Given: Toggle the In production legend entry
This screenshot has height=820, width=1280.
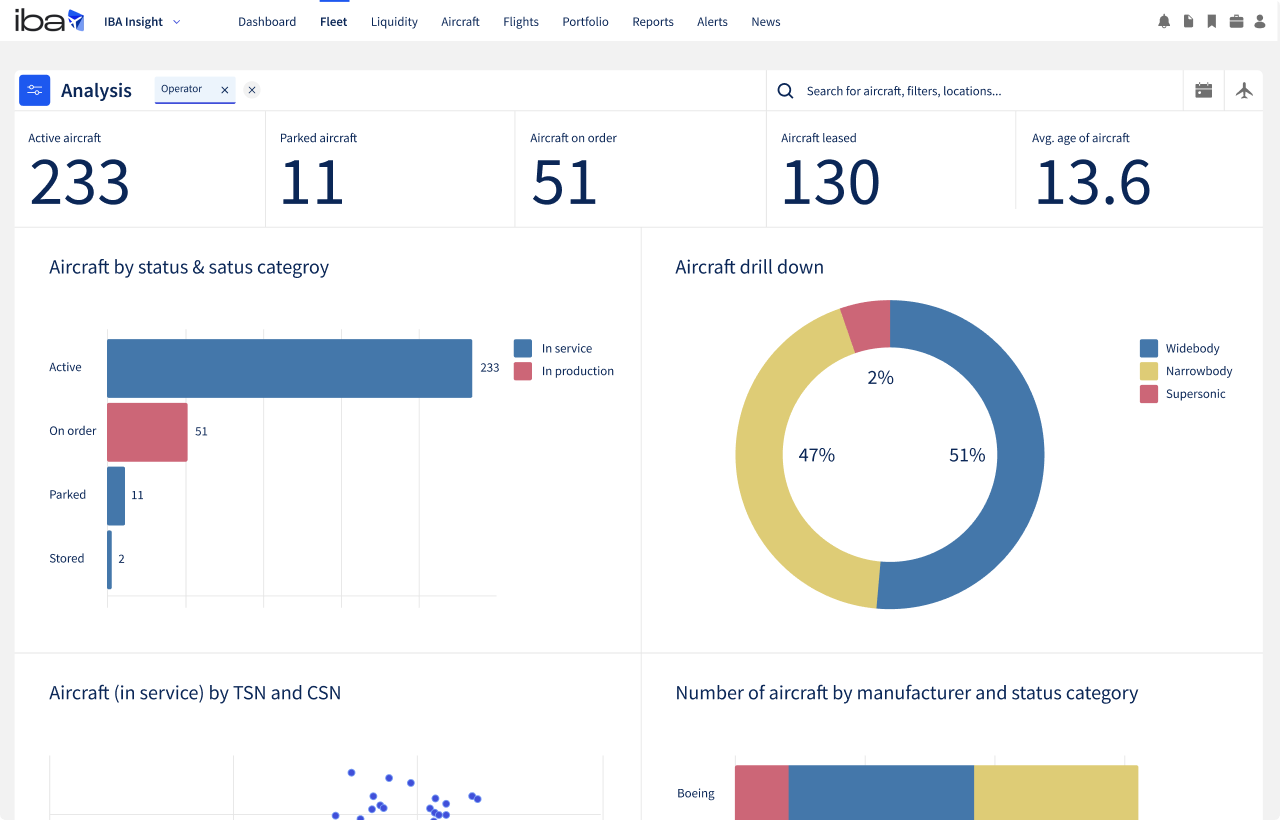Looking at the screenshot, I should click(577, 371).
